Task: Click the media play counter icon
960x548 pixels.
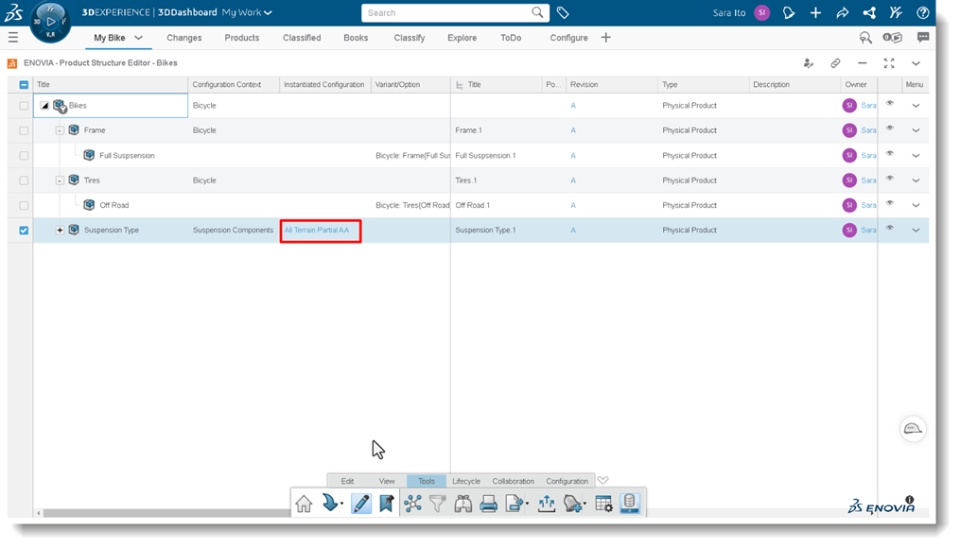Action: 892,37
